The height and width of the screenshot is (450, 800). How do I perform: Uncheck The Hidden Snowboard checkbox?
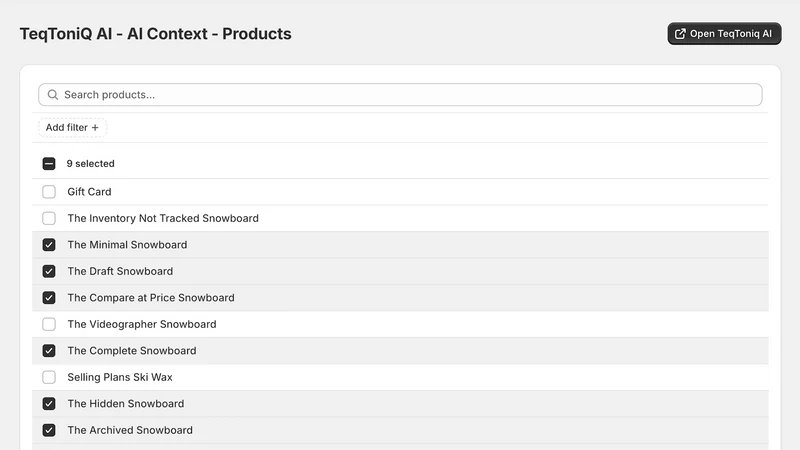[x=49, y=404]
